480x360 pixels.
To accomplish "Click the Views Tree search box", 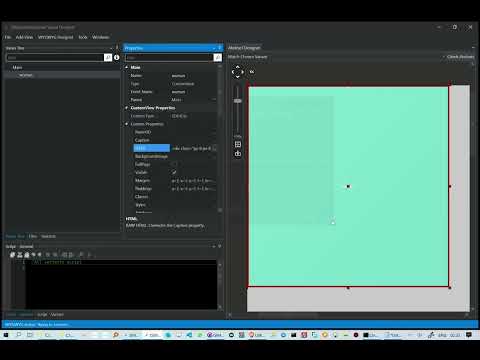I will [55, 57].
